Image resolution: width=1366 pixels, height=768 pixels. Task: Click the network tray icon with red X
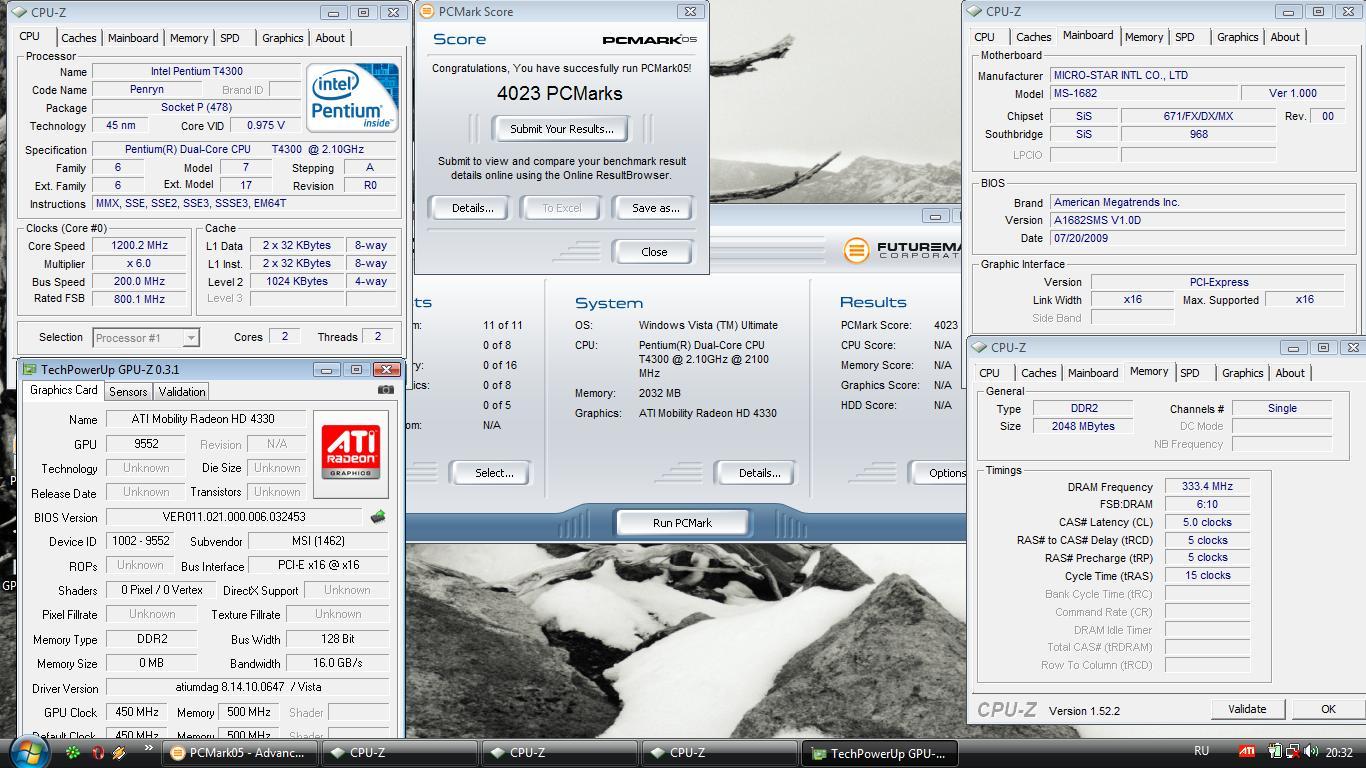click(1293, 752)
